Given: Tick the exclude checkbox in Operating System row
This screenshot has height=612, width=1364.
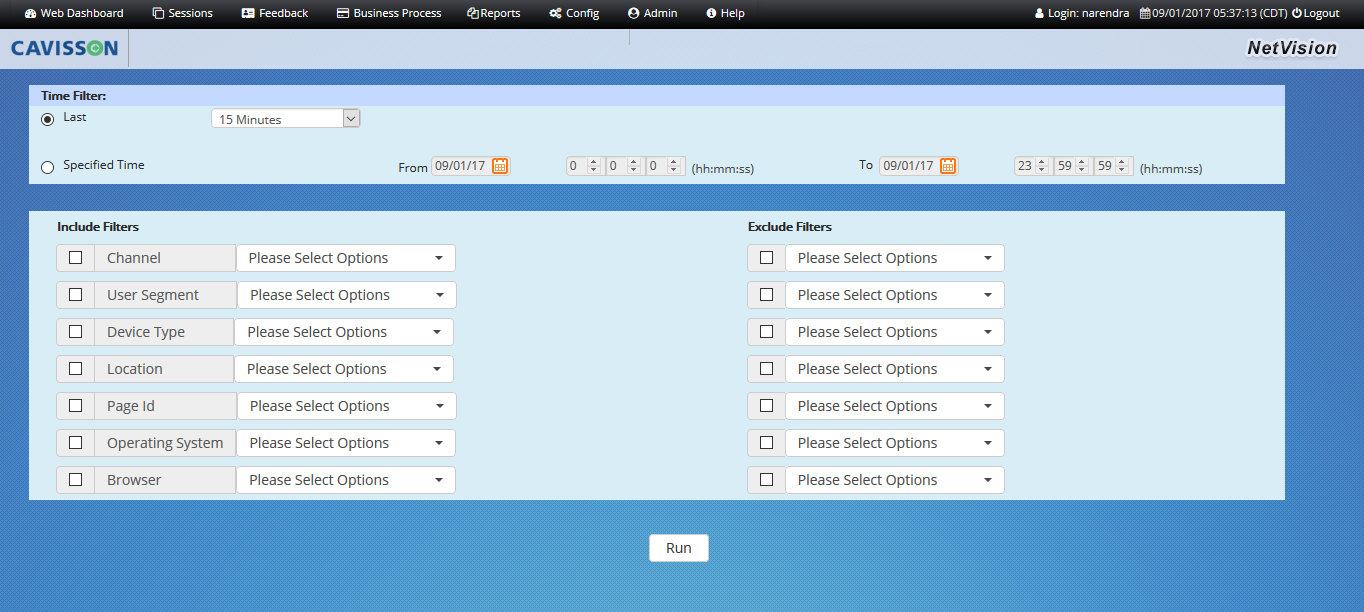Looking at the screenshot, I should click(766, 443).
